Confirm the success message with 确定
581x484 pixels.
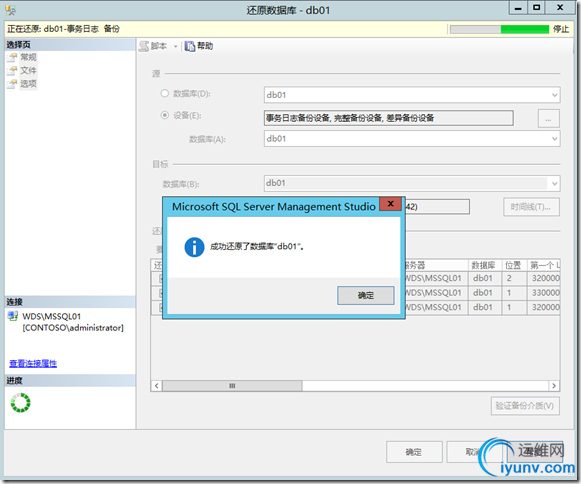click(x=365, y=295)
